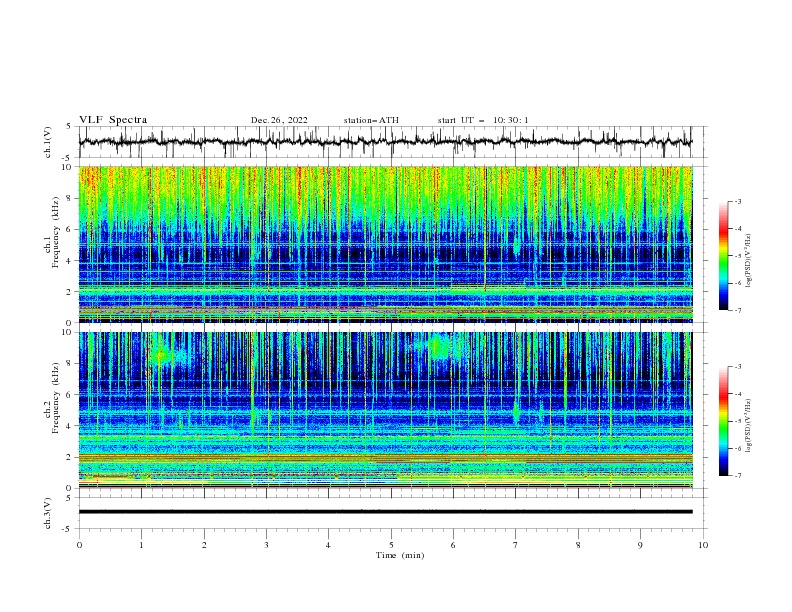Click the time axis tick label "7"
Viewport: 792px width, 612px height.
[516, 545]
